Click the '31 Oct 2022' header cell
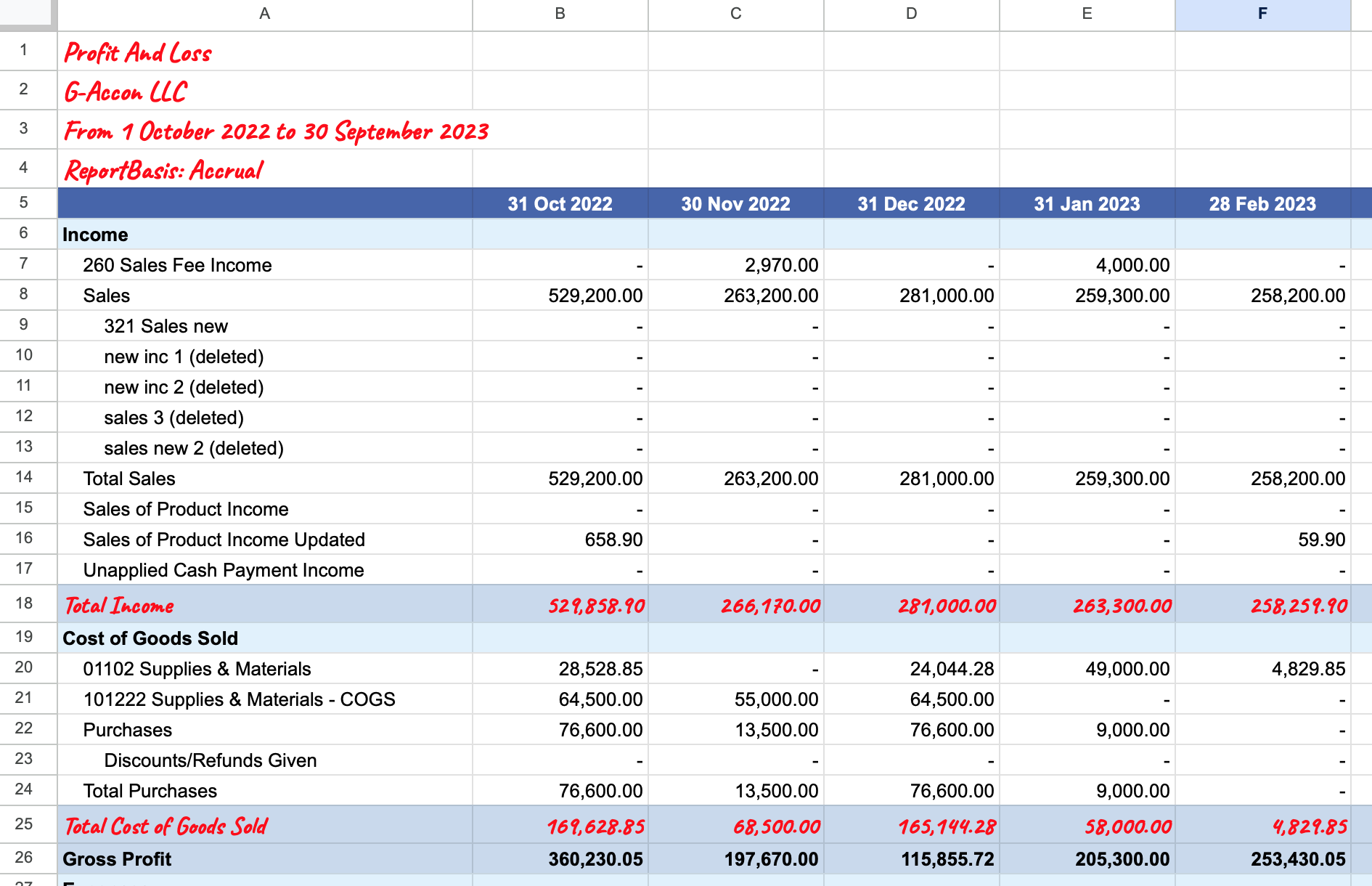The image size is (1372, 886). pos(560,203)
